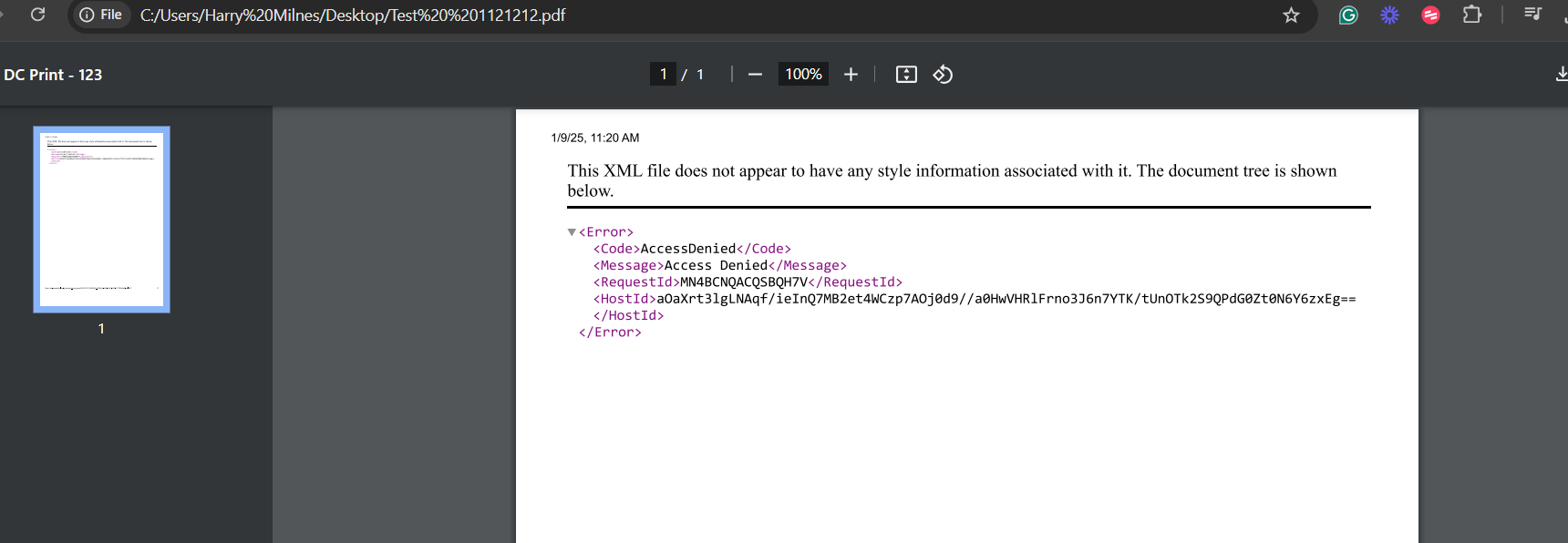Reload the current PDF page

(x=37, y=15)
